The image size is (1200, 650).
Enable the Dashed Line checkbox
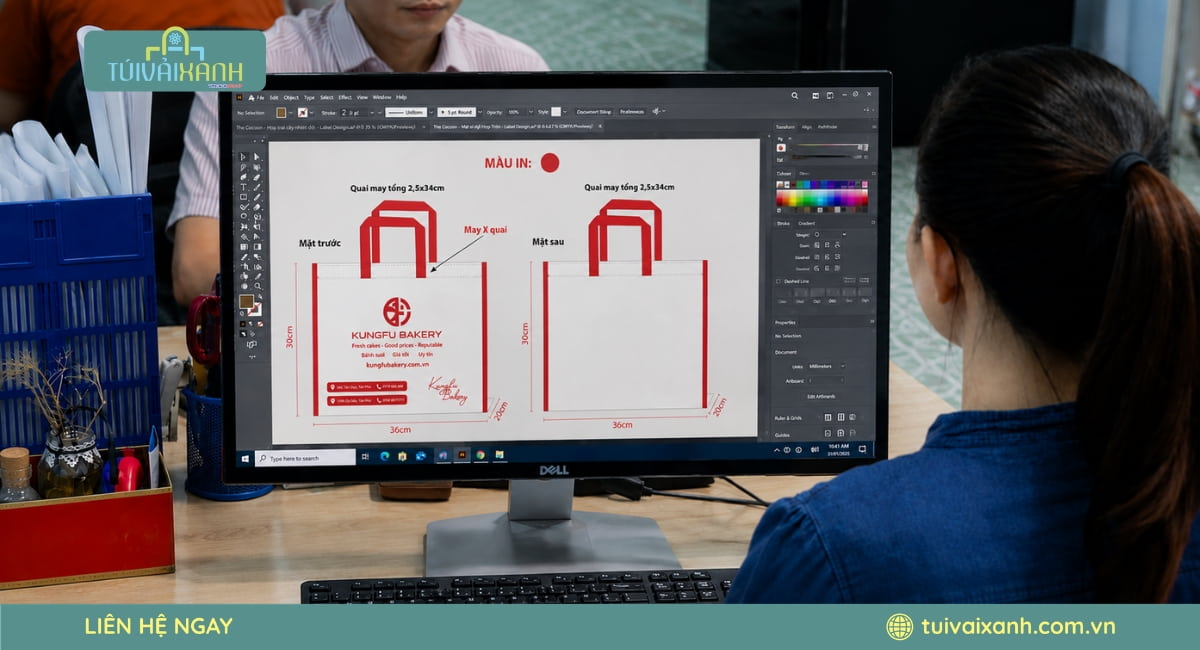tap(778, 281)
